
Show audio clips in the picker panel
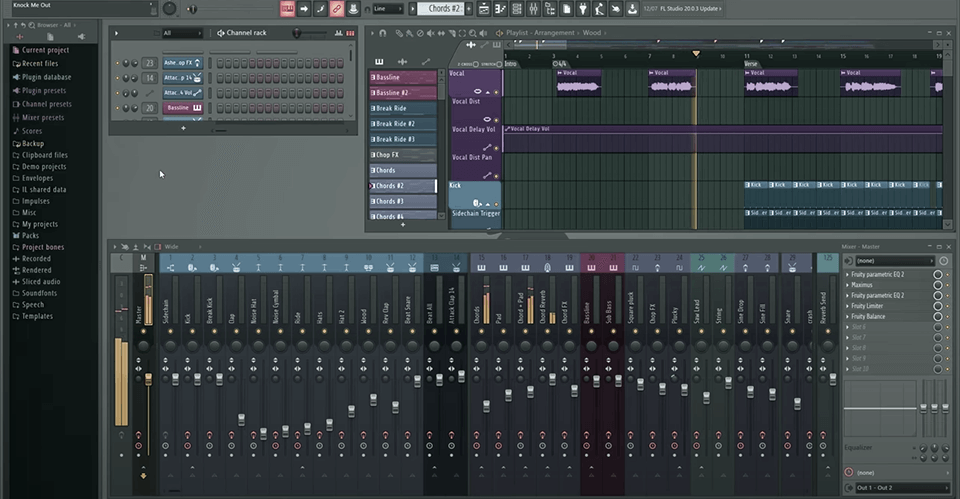pos(402,61)
